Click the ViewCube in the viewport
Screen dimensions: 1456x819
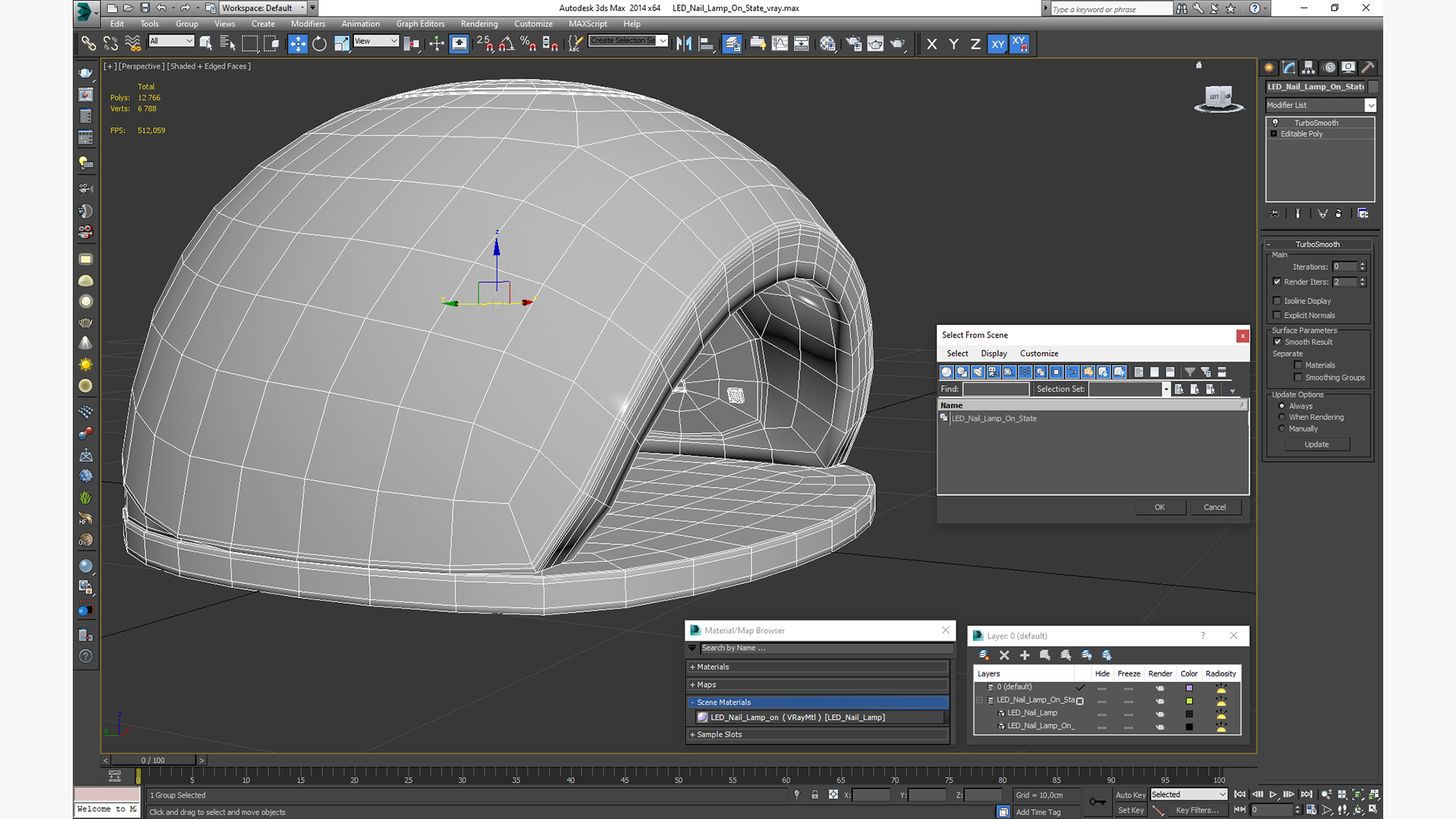tap(1219, 98)
